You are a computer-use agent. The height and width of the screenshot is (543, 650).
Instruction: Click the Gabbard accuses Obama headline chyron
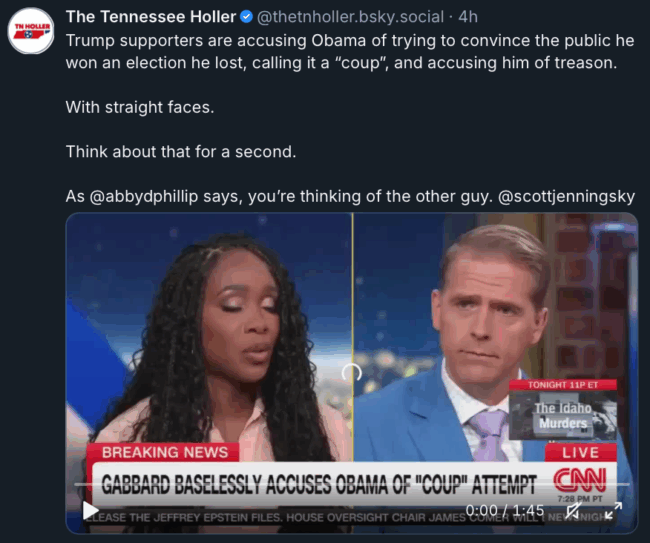click(319, 484)
